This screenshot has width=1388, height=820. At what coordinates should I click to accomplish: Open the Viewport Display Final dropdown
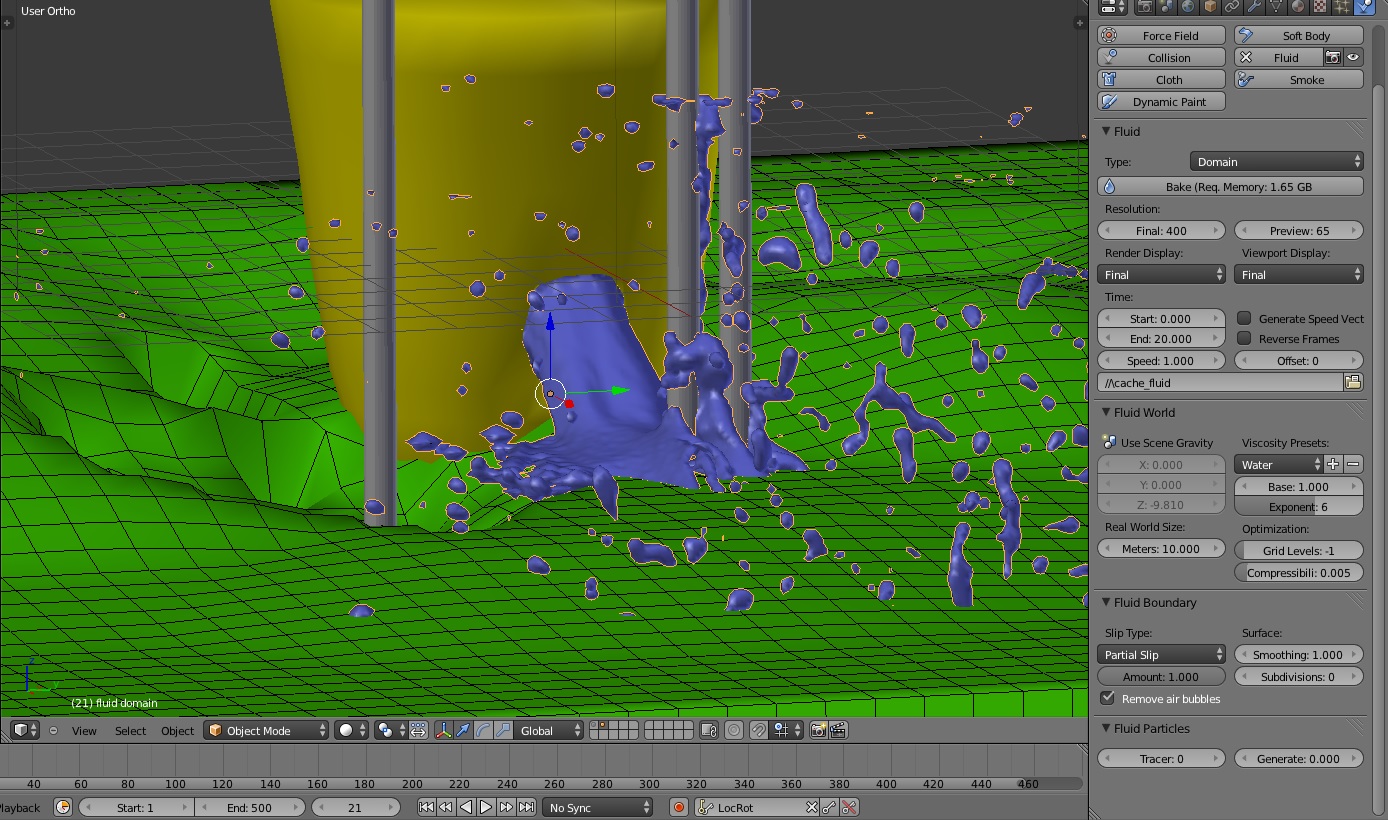click(x=1299, y=274)
